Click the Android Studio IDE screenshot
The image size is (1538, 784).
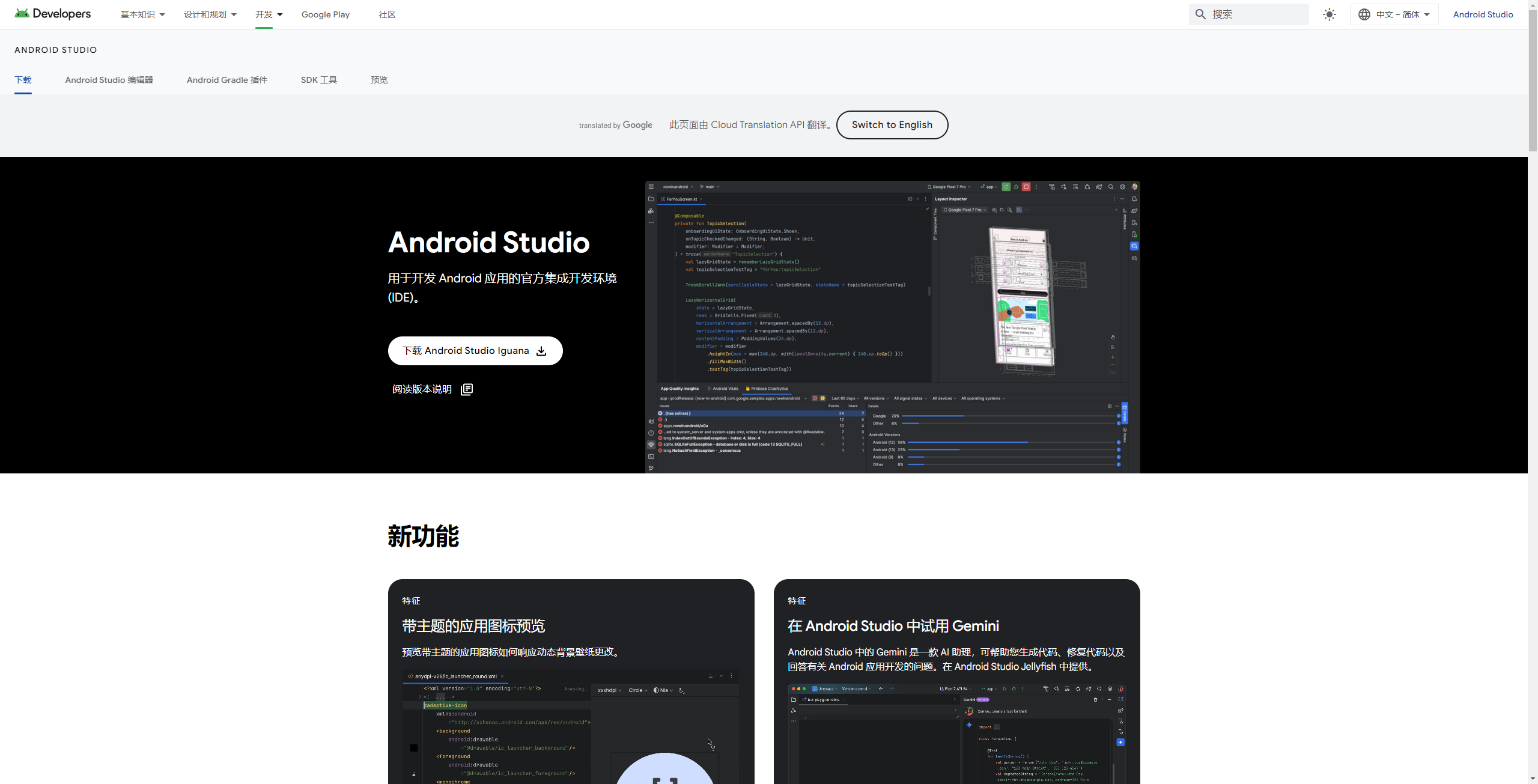[892, 327]
